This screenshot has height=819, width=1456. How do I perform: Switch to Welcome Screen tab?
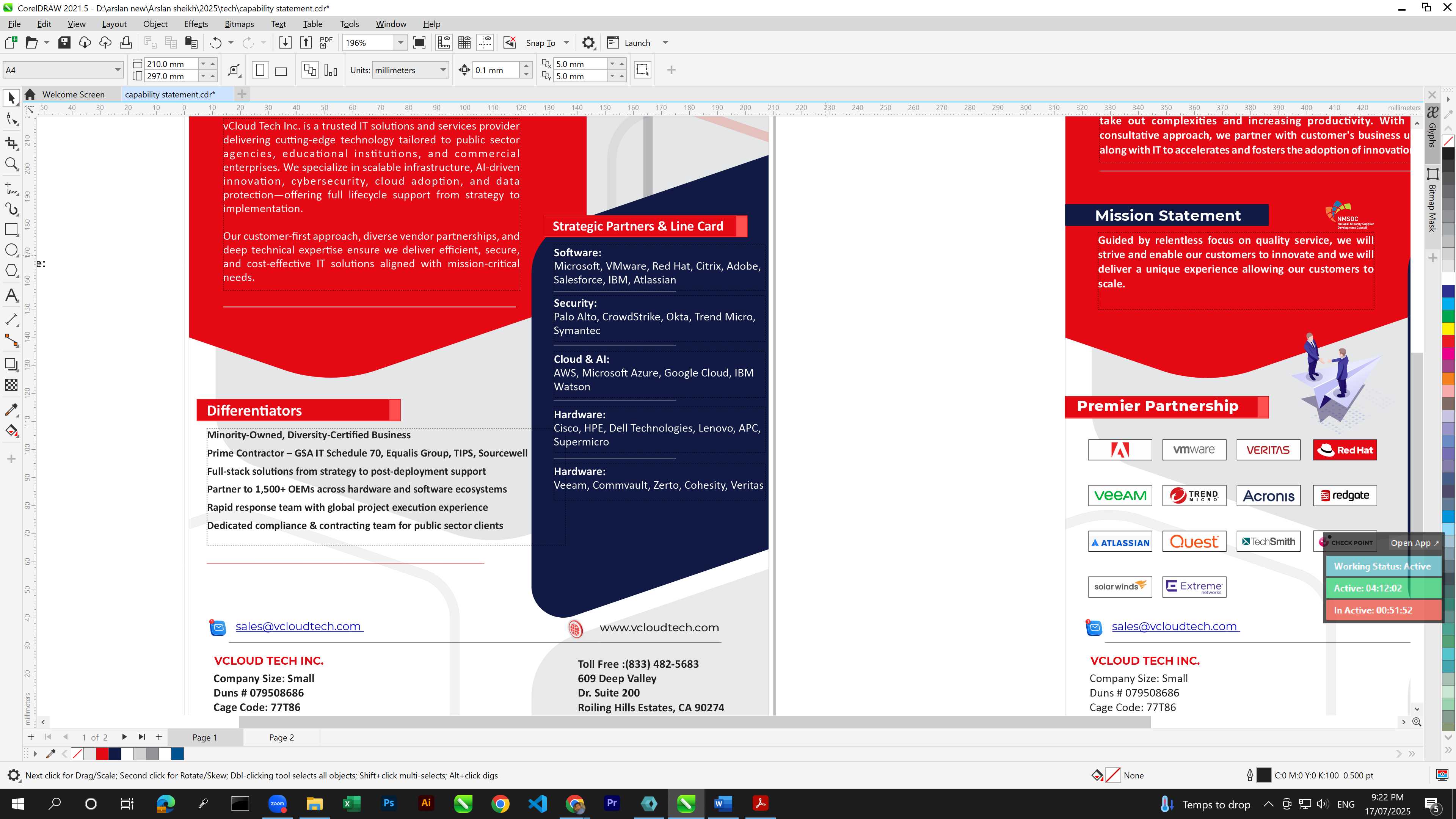(x=73, y=94)
